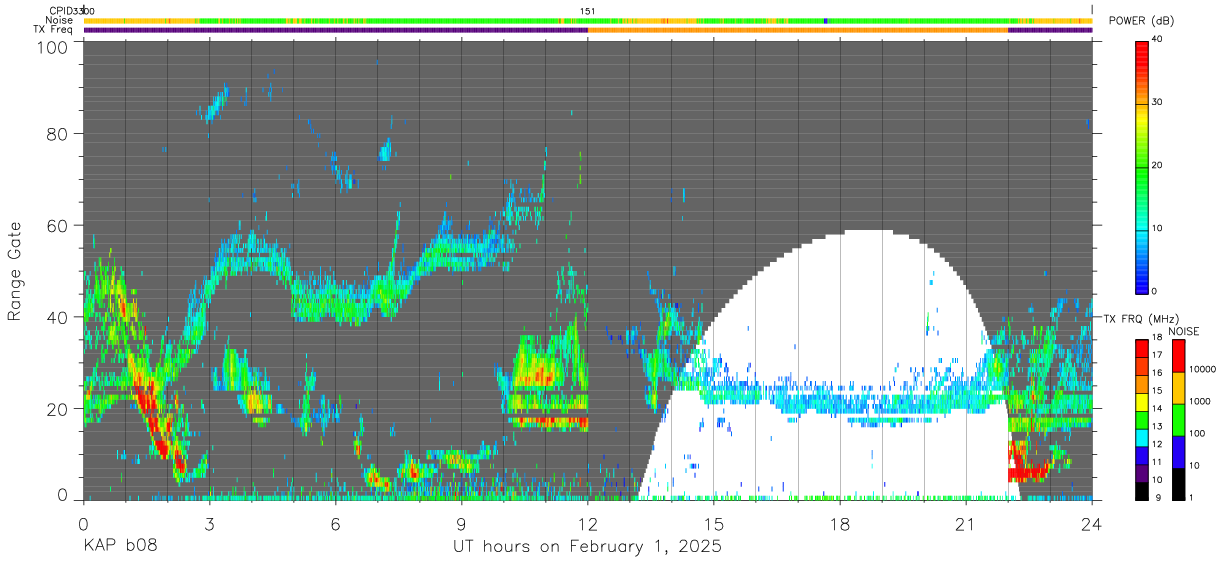Click the CPID label at top left
This screenshot has width=1228, height=567.
60,11
